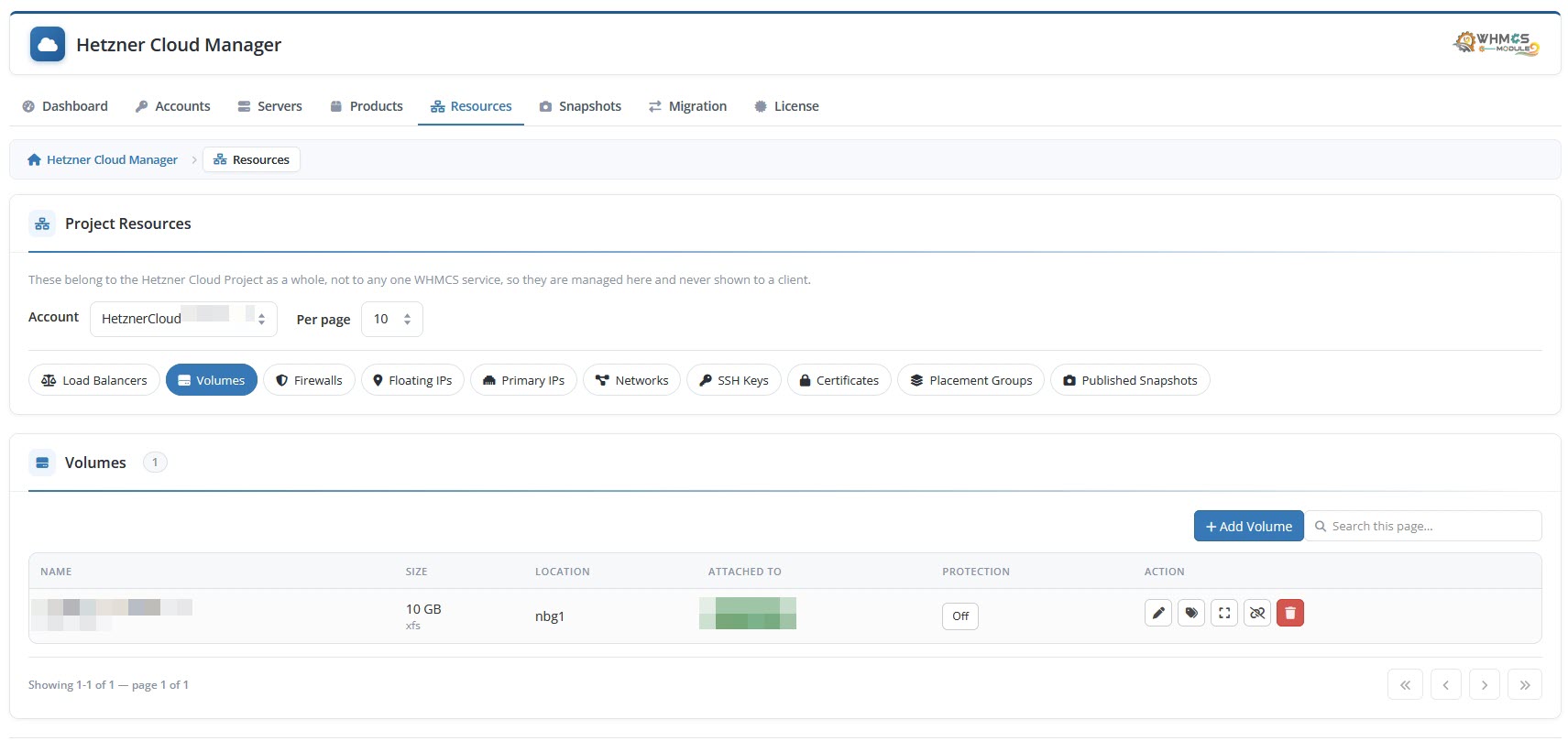Follow the Hetzner Cloud Manager breadcrumb link

pos(103,159)
